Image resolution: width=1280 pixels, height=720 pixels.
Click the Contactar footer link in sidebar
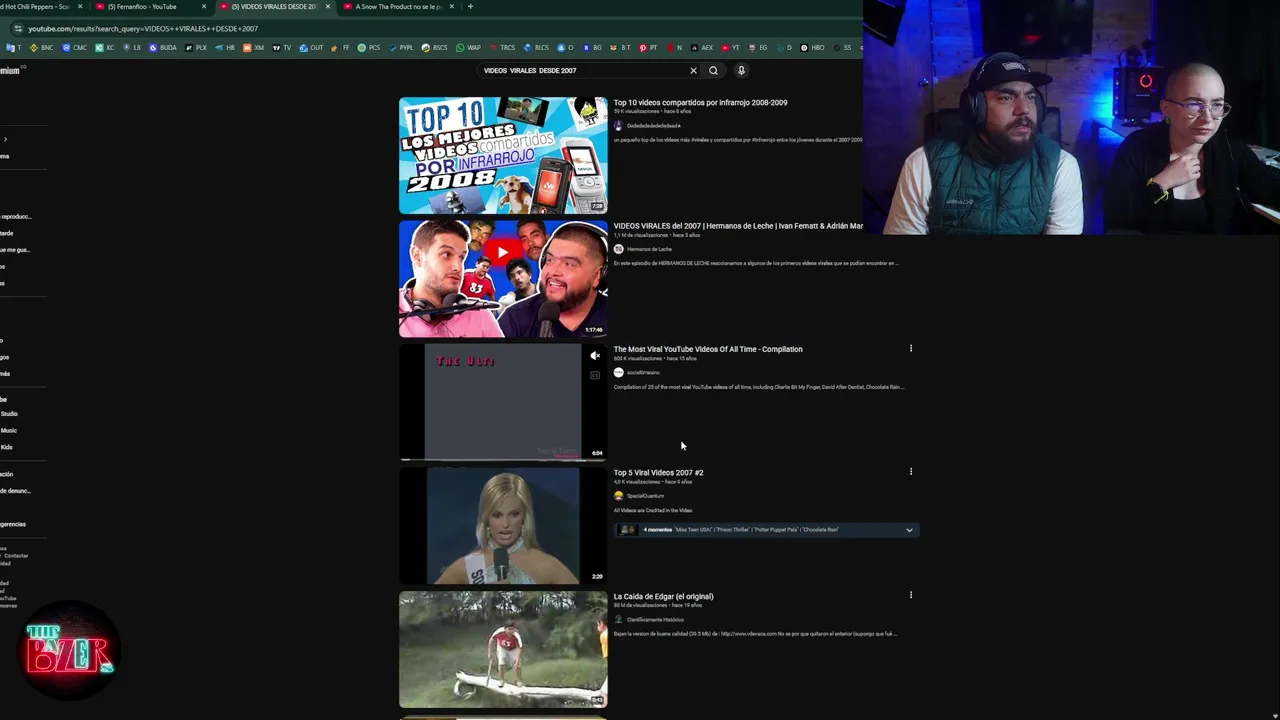coord(16,555)
